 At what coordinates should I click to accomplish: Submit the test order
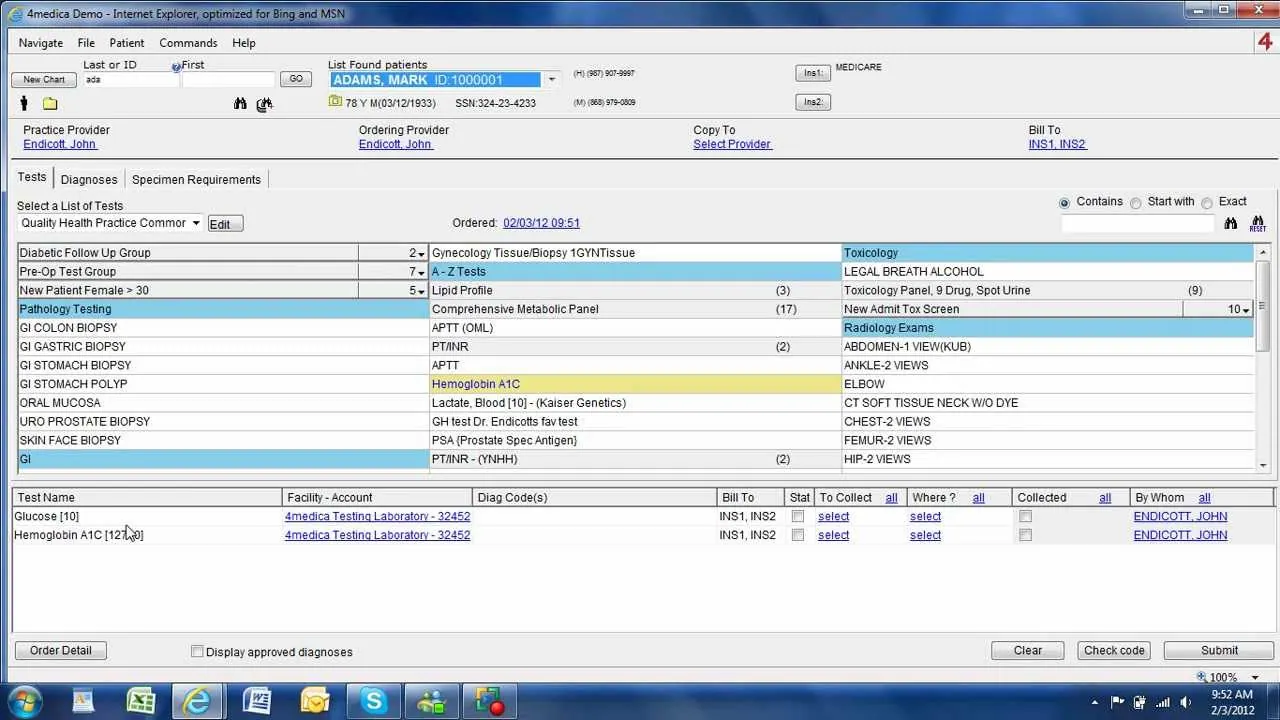pos(1217,650)
